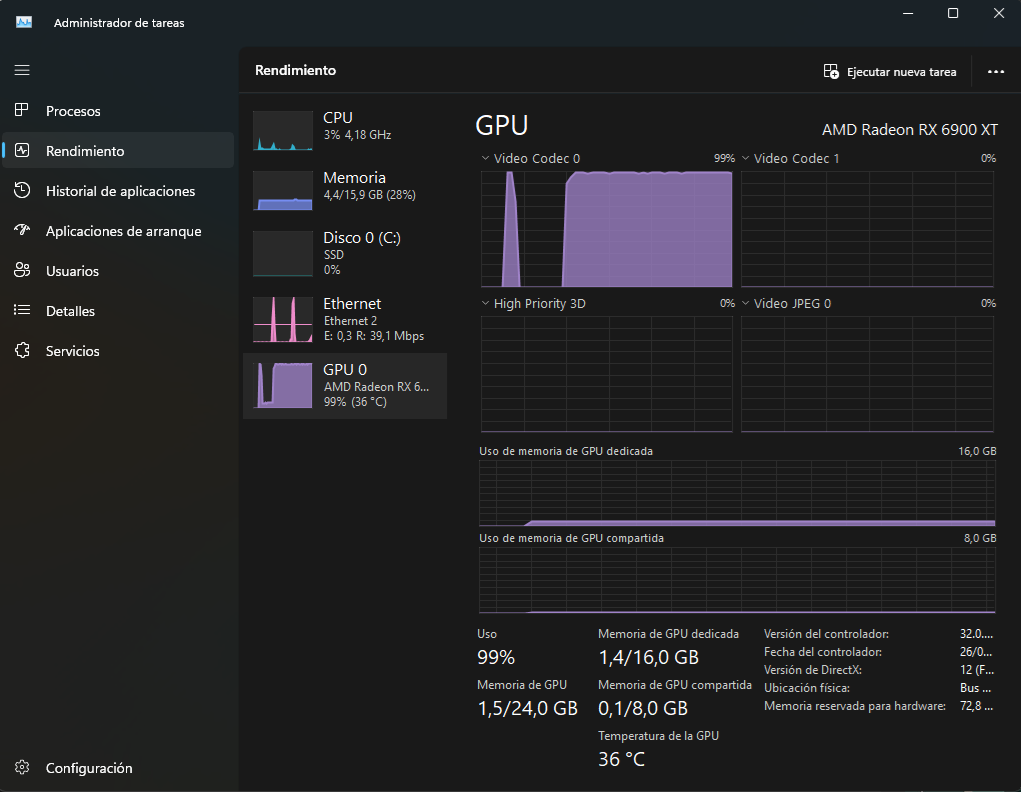Open the Detalles list icon
Screen dimensions: 1021x792
(22, 310)
